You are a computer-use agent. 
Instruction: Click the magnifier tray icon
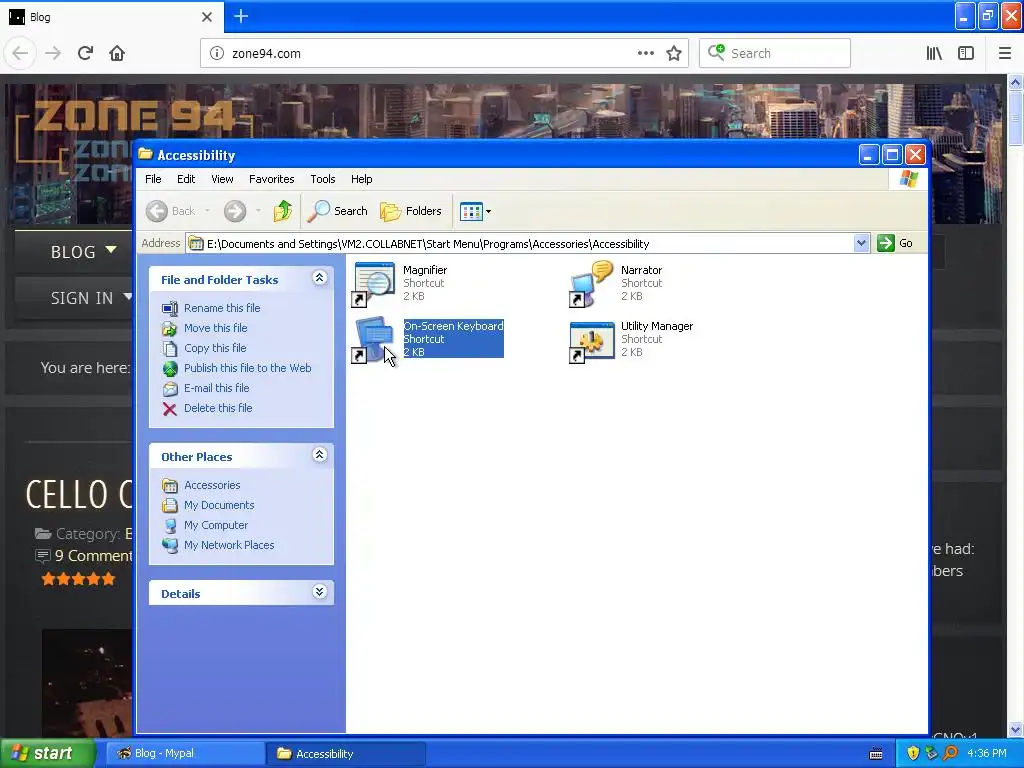(950, 754)
